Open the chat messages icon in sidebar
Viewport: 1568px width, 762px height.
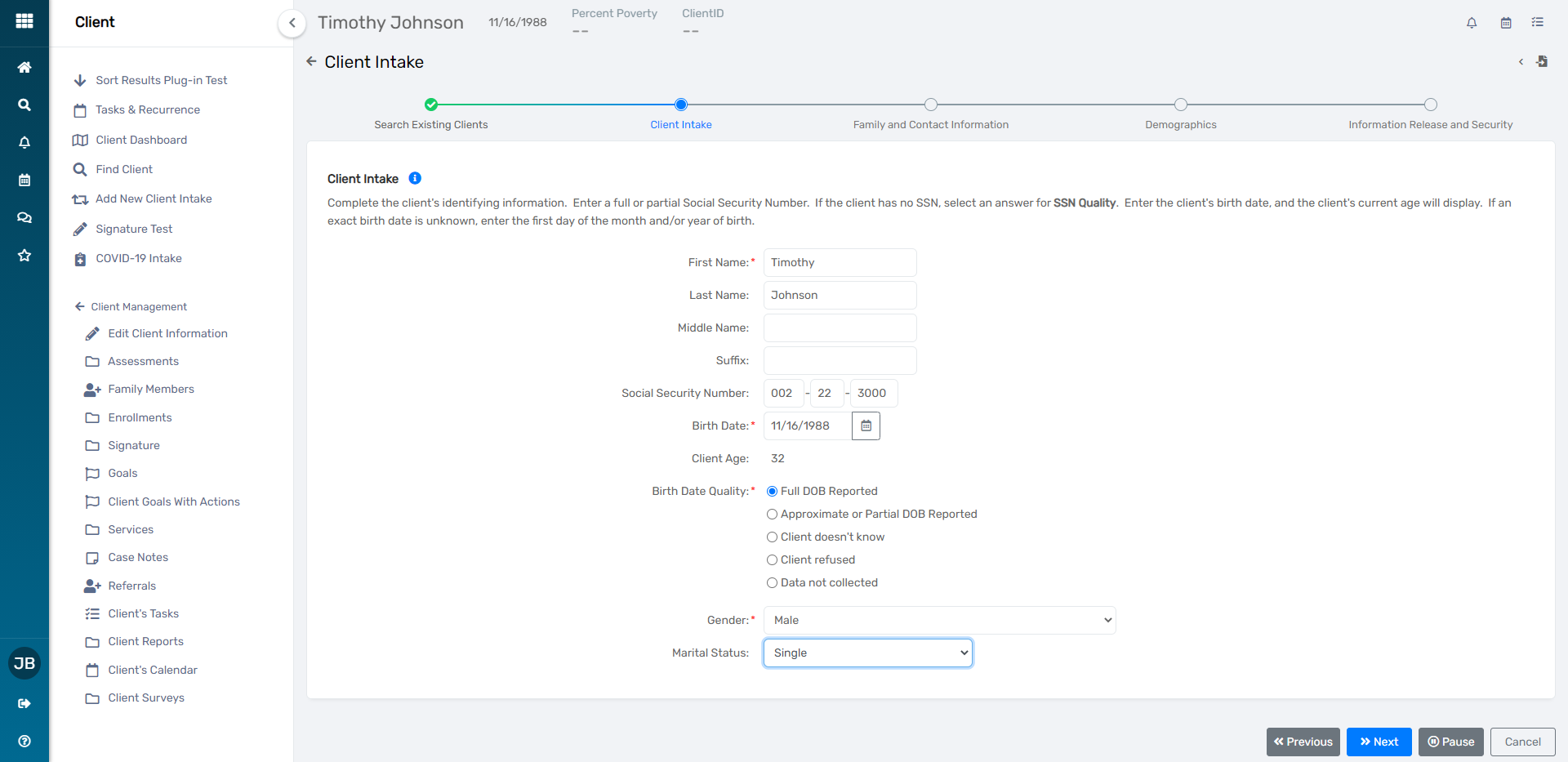pyautogui.click(x=24, y=217)
